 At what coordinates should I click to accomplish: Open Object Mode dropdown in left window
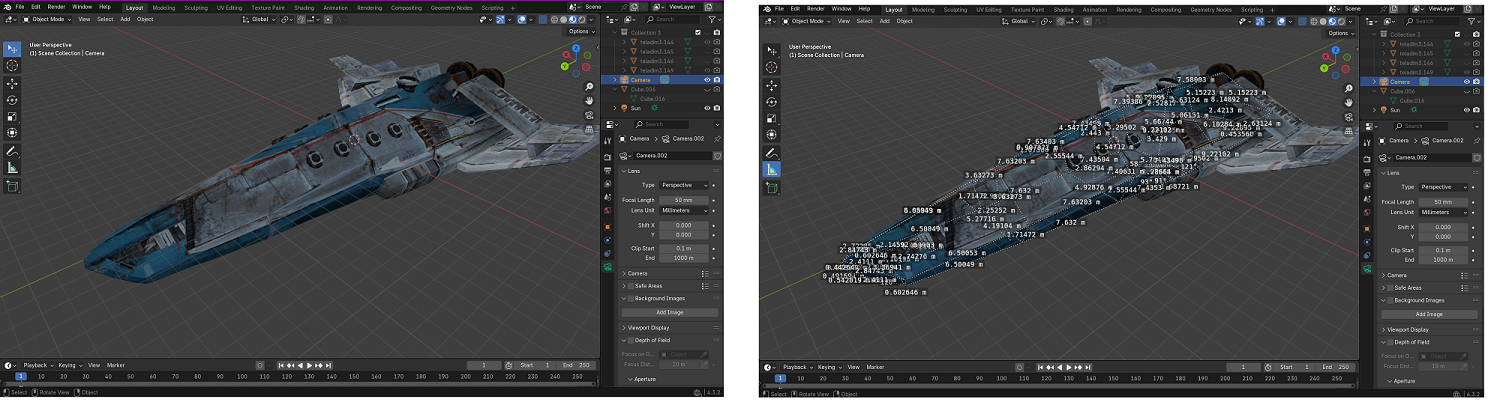(48, 19)
